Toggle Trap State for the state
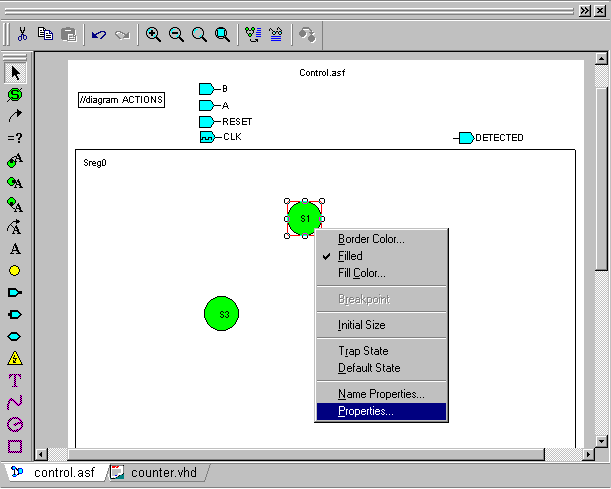This screenshot has width=611, height=489. tap(363, 351)
